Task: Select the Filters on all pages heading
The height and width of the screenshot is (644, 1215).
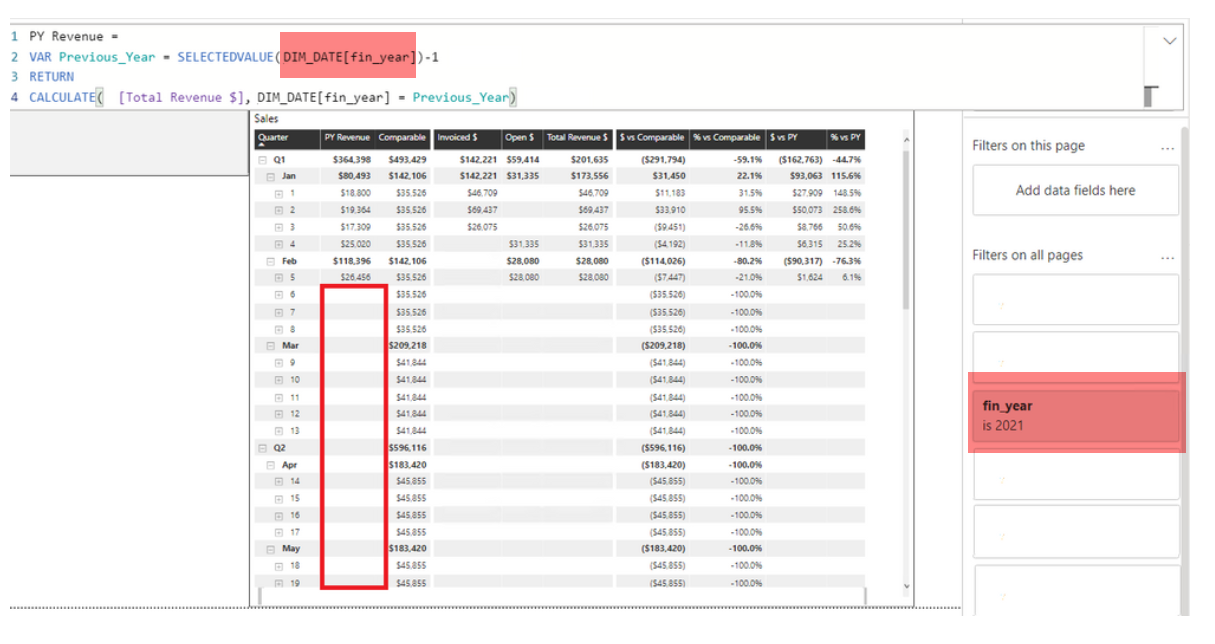Action: pyautogui.click(x=1027, y=255)
